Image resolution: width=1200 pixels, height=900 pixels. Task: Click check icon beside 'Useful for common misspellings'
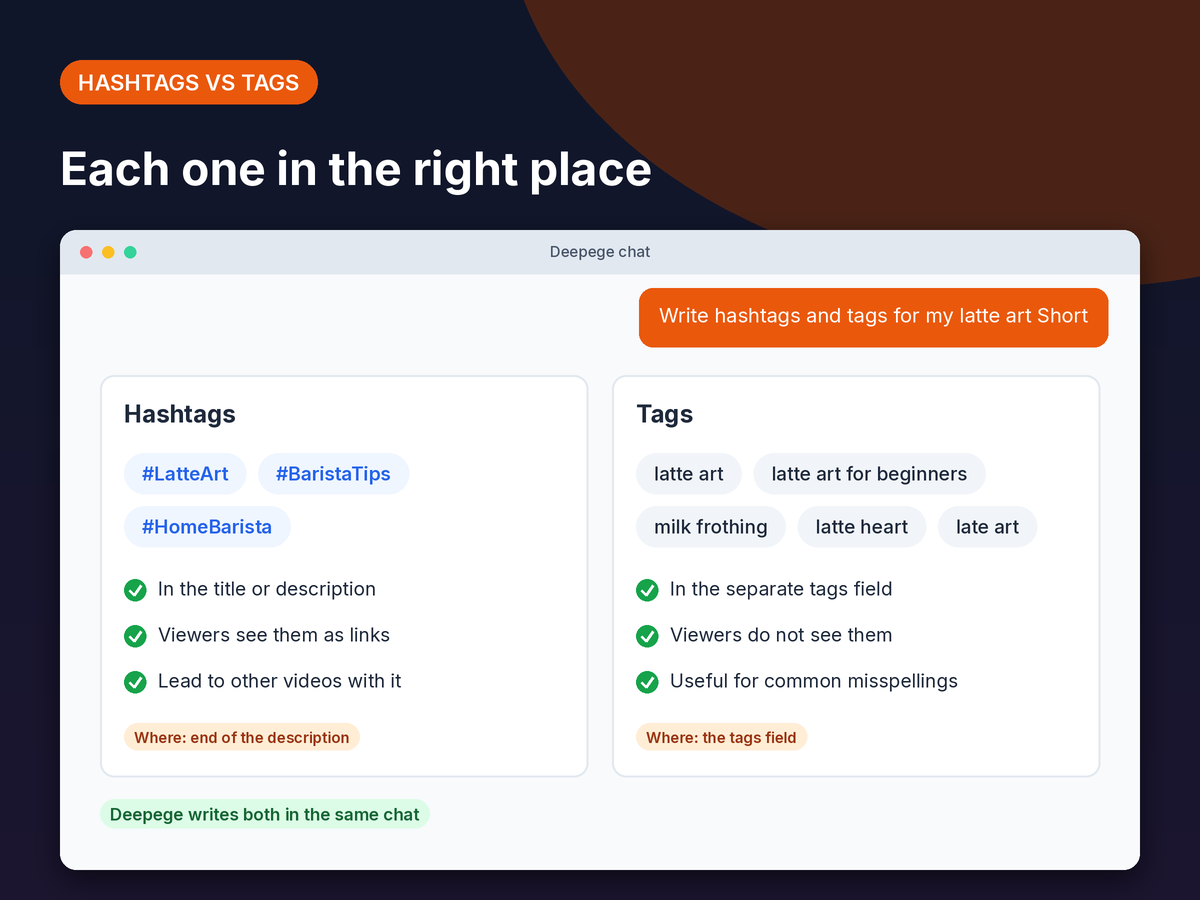pos(647,682)
